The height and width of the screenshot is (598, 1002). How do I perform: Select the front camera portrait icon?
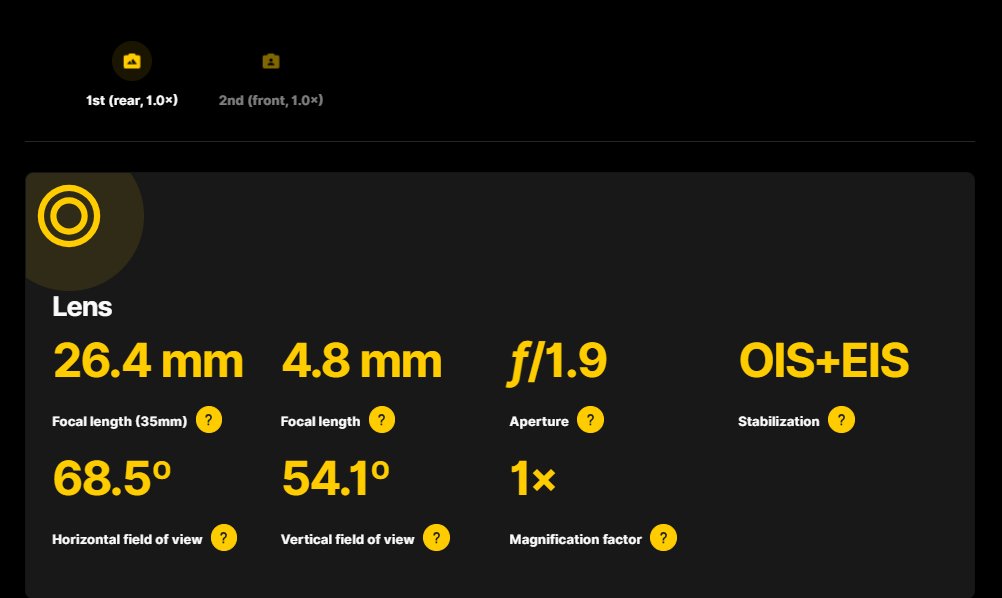(271, 61)
